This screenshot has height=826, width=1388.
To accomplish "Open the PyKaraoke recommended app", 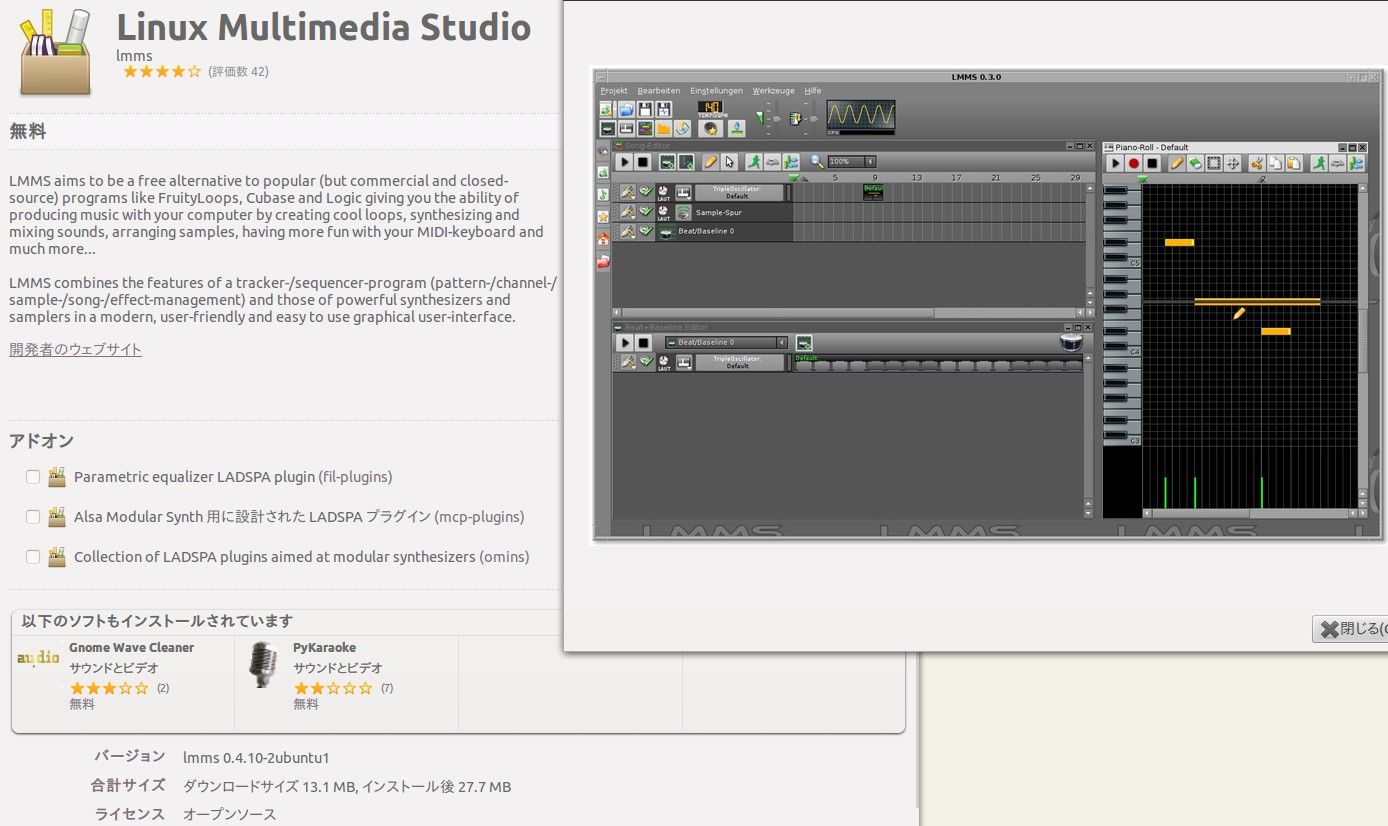I will [324, 648].
